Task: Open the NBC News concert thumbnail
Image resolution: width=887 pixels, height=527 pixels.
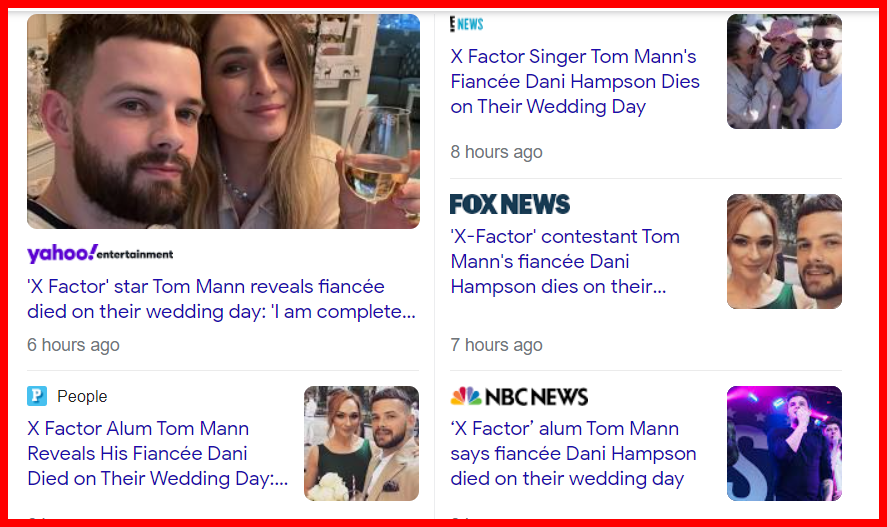Action: tap(784, 443)
